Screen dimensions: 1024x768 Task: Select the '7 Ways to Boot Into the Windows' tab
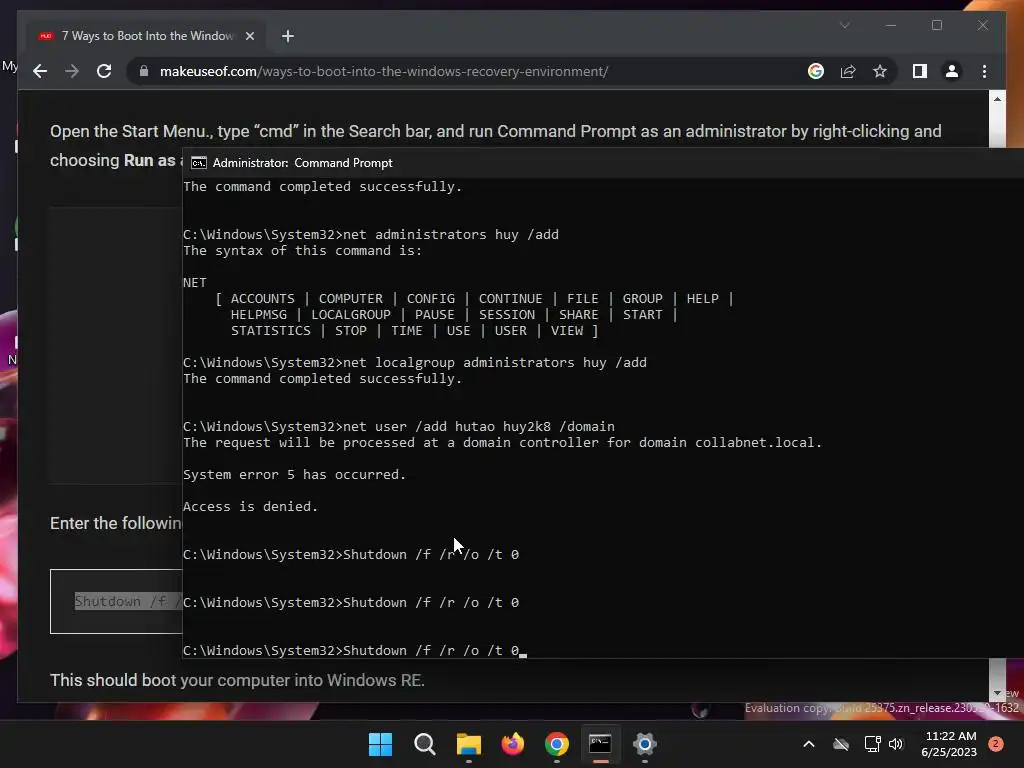tap(146, 36)
